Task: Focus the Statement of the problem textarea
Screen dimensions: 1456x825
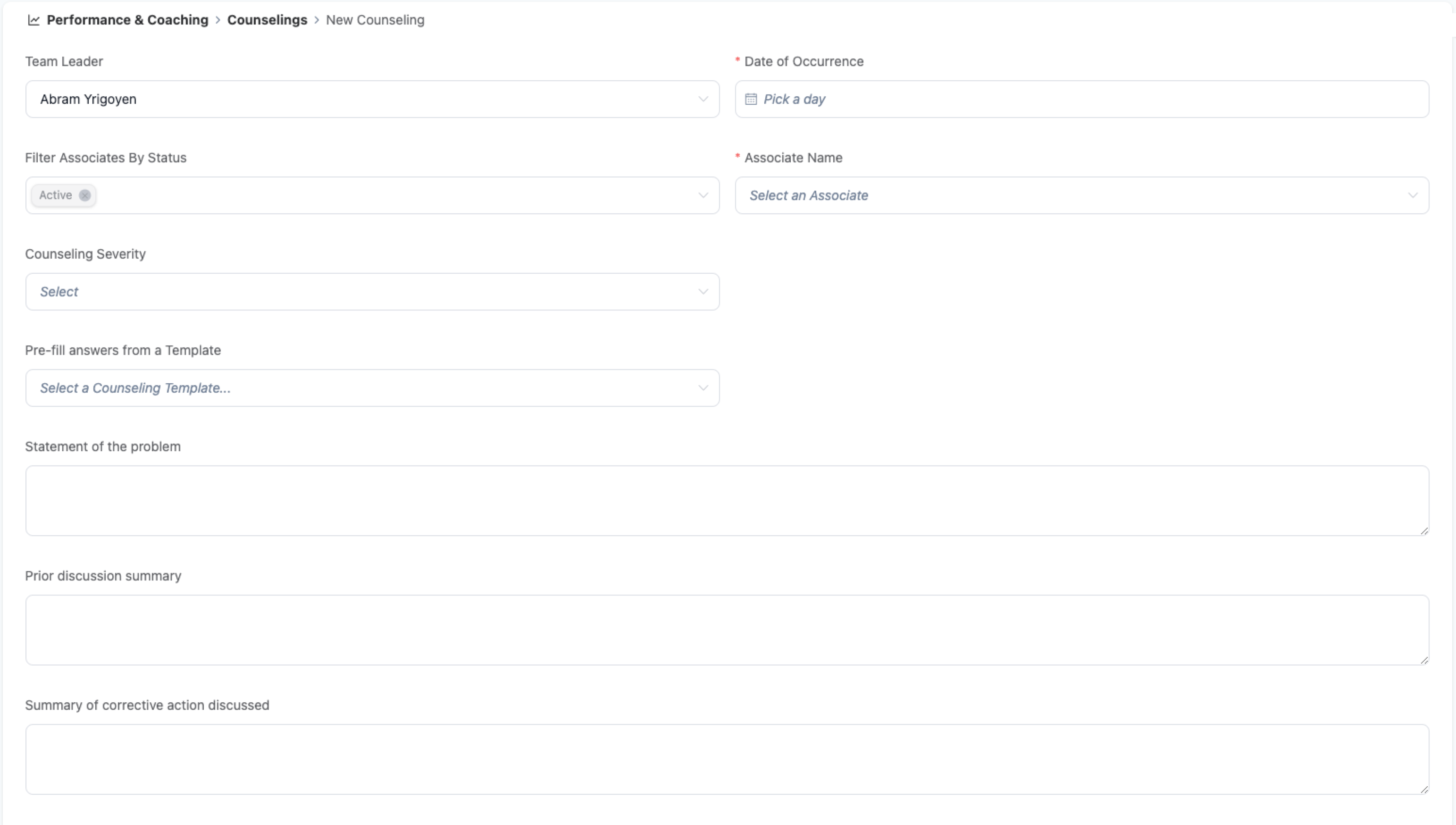Action: pos(727,501)
